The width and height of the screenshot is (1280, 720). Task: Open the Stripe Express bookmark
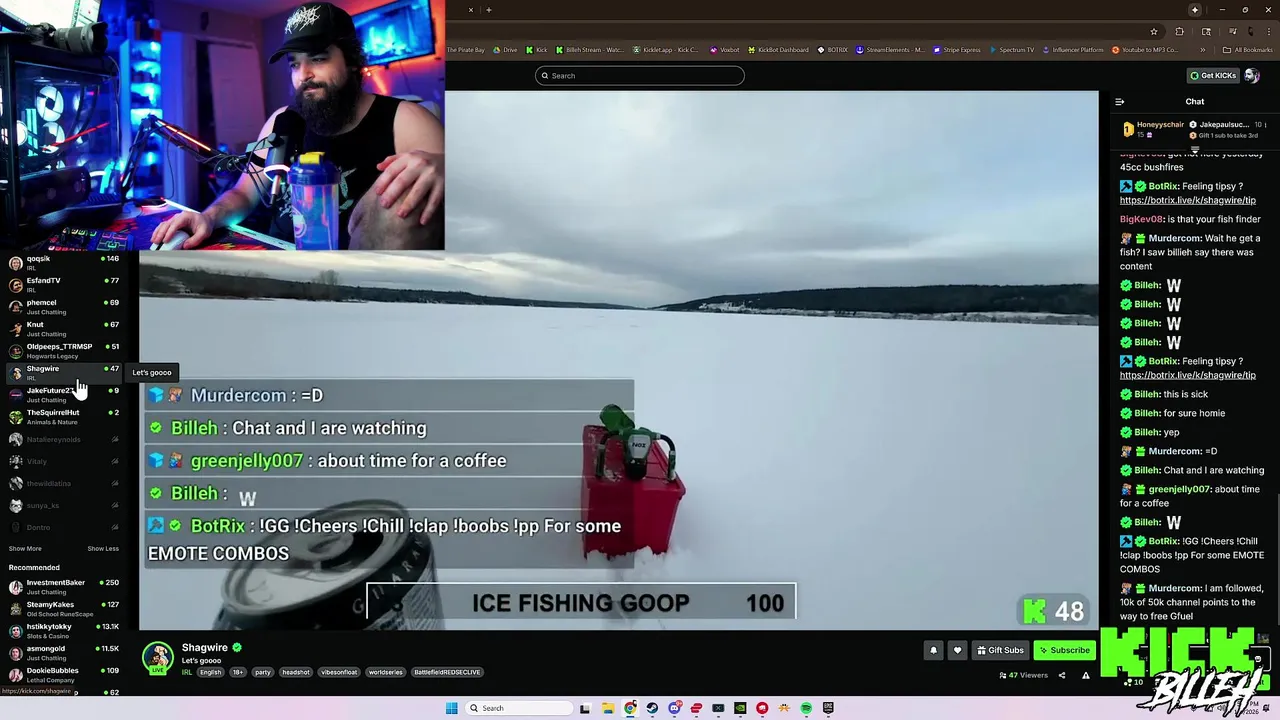[957, 50]
